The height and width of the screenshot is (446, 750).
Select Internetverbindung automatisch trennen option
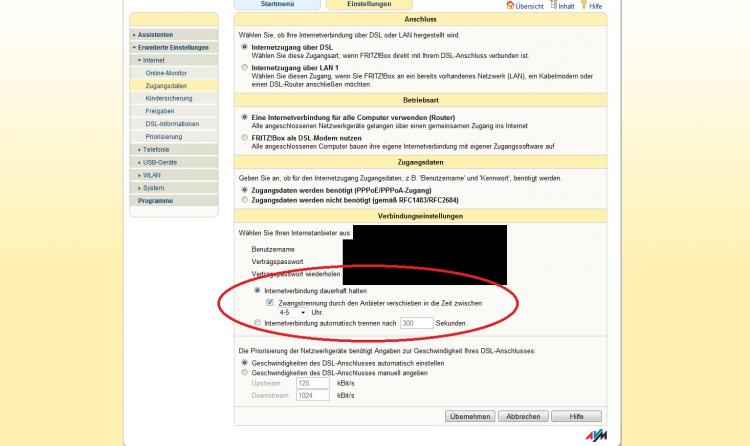pyautogui.click(x=258, y=323)
